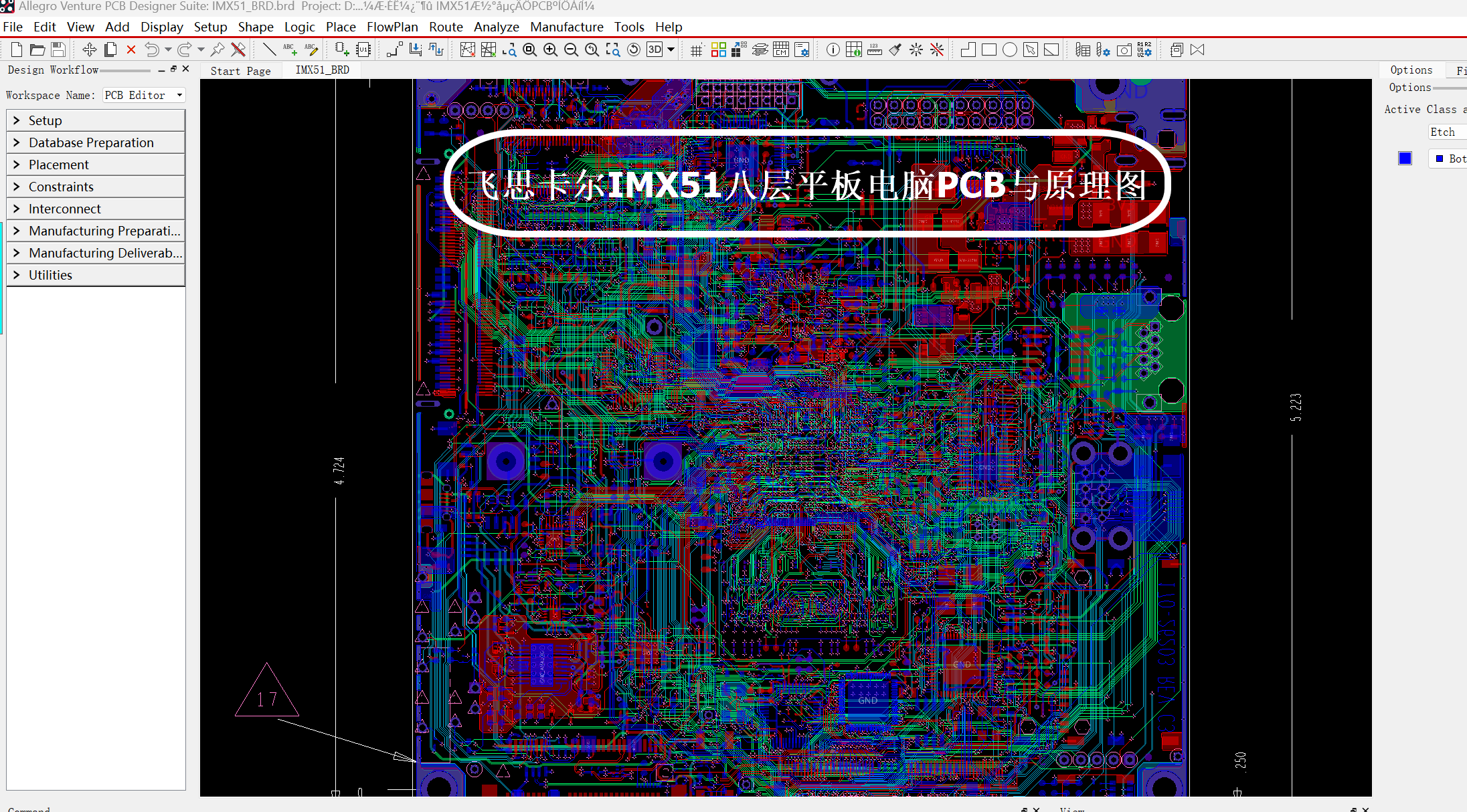The image size is (1467, 812).
Task: Toggle the grid display icon
Action: point(697,49)
